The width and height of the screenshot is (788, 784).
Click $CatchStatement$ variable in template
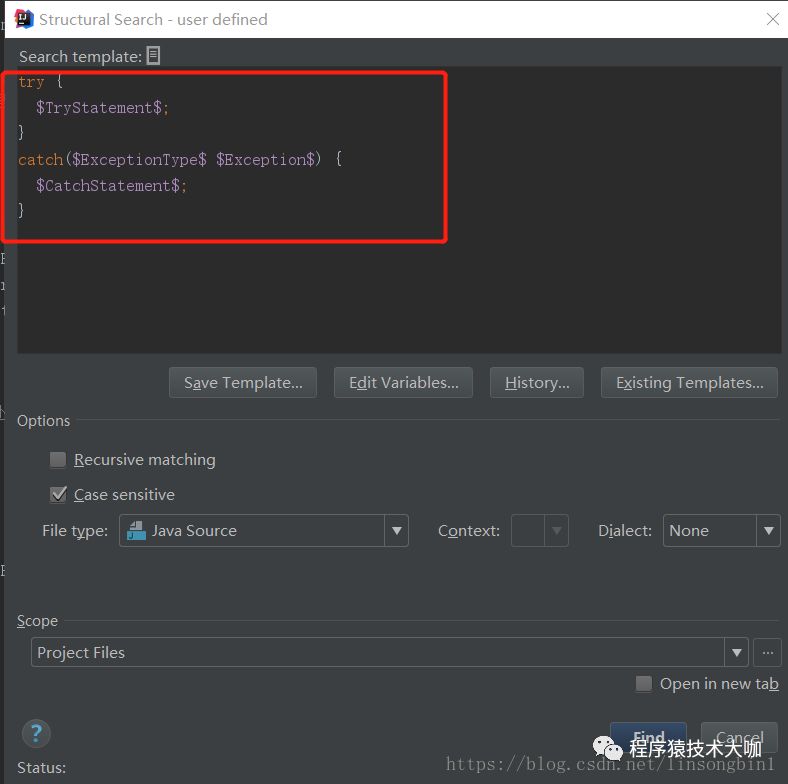[x=108, y=186]
